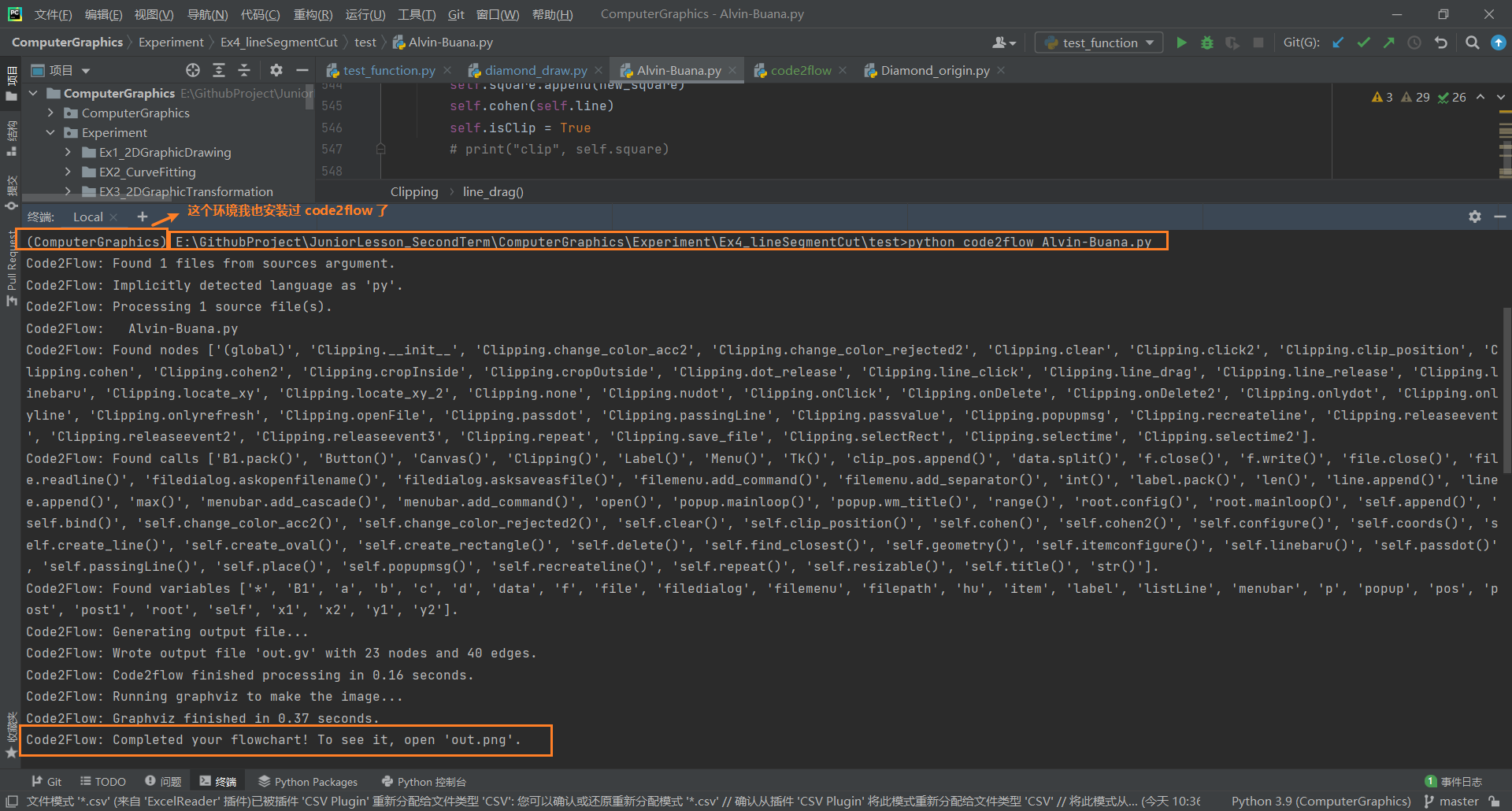Open the 重构(R) menu
This screenshot has height=811, width=1512.
(x=313, y=14)
